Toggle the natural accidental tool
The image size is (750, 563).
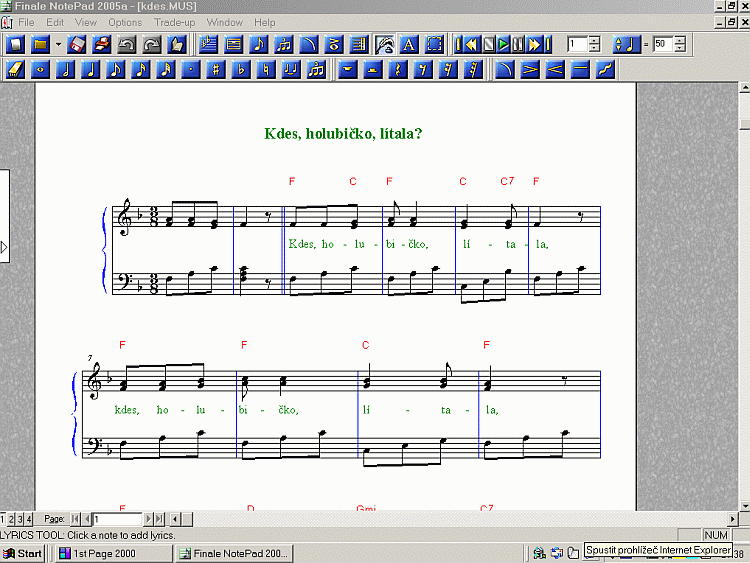pos(266,69)
